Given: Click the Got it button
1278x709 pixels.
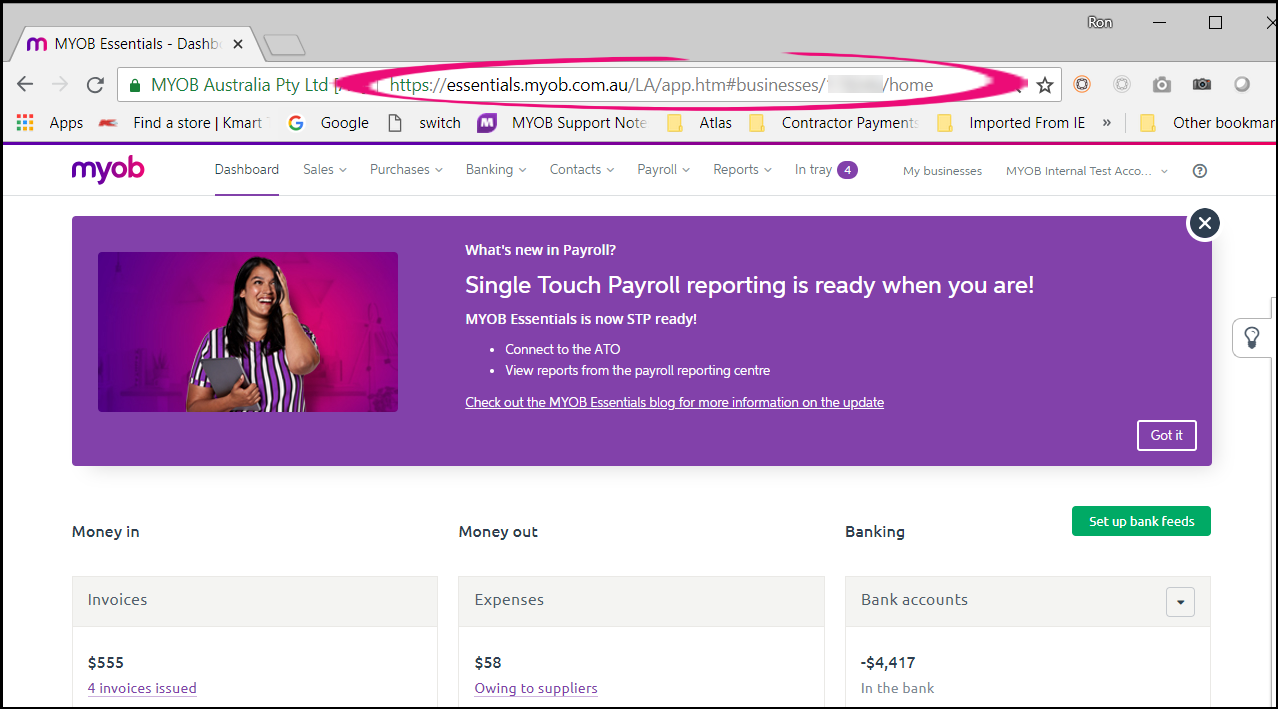Looking at the screenshot, I should click(x=1166, y=436).
